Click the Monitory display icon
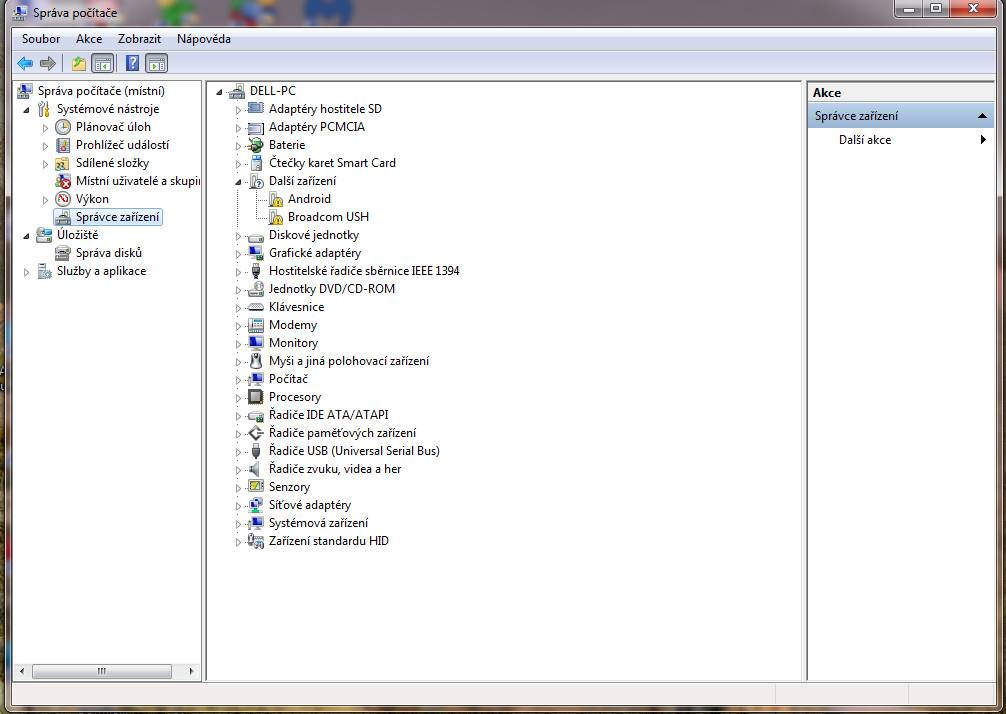Image resolution: width=1006 pixels, height=714 pixels. click(255, 343)
